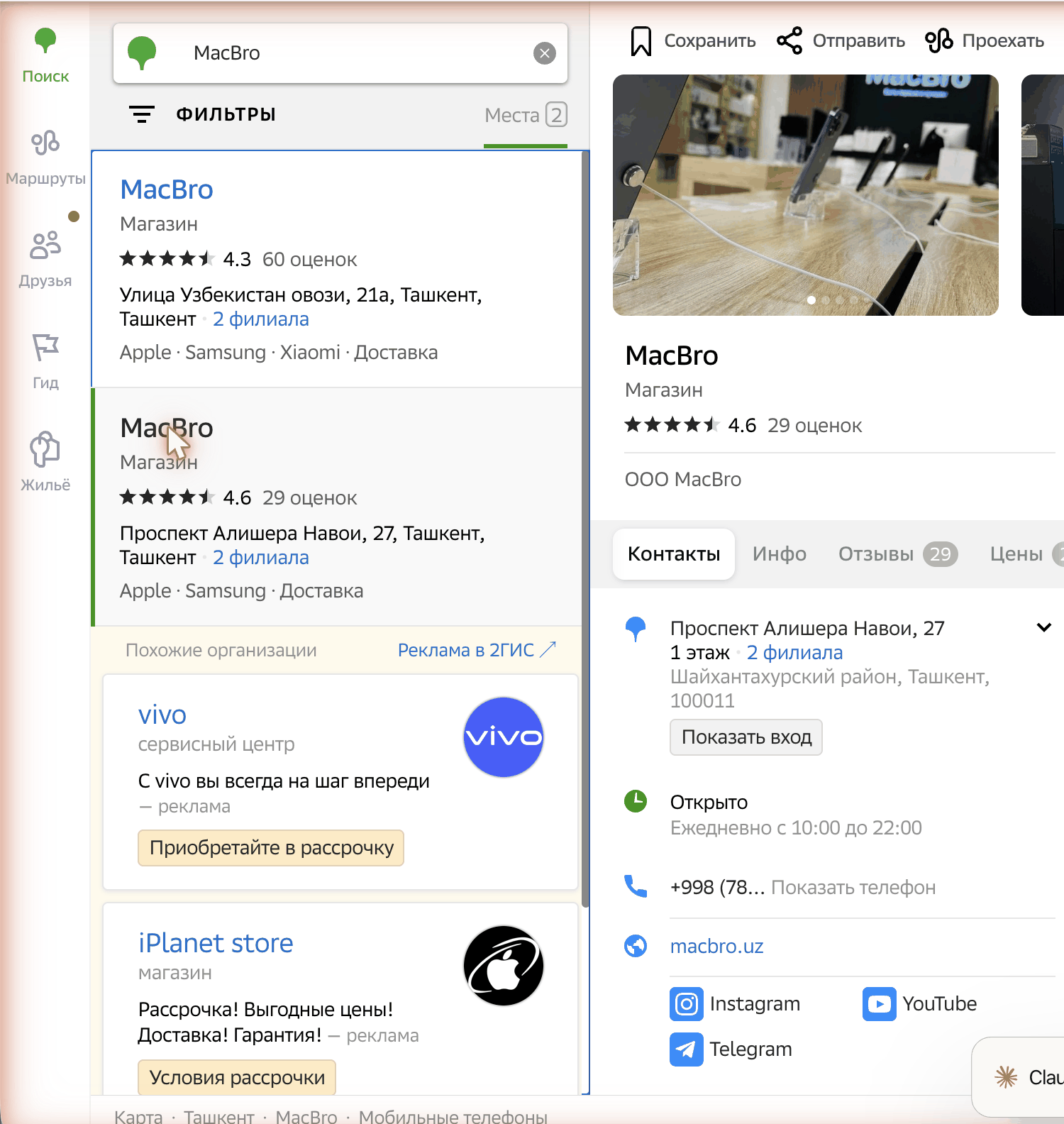Screen dimensions: 1064x1124
Task: Click the 29 оценок count in details panel
Action: coord(815,426)
